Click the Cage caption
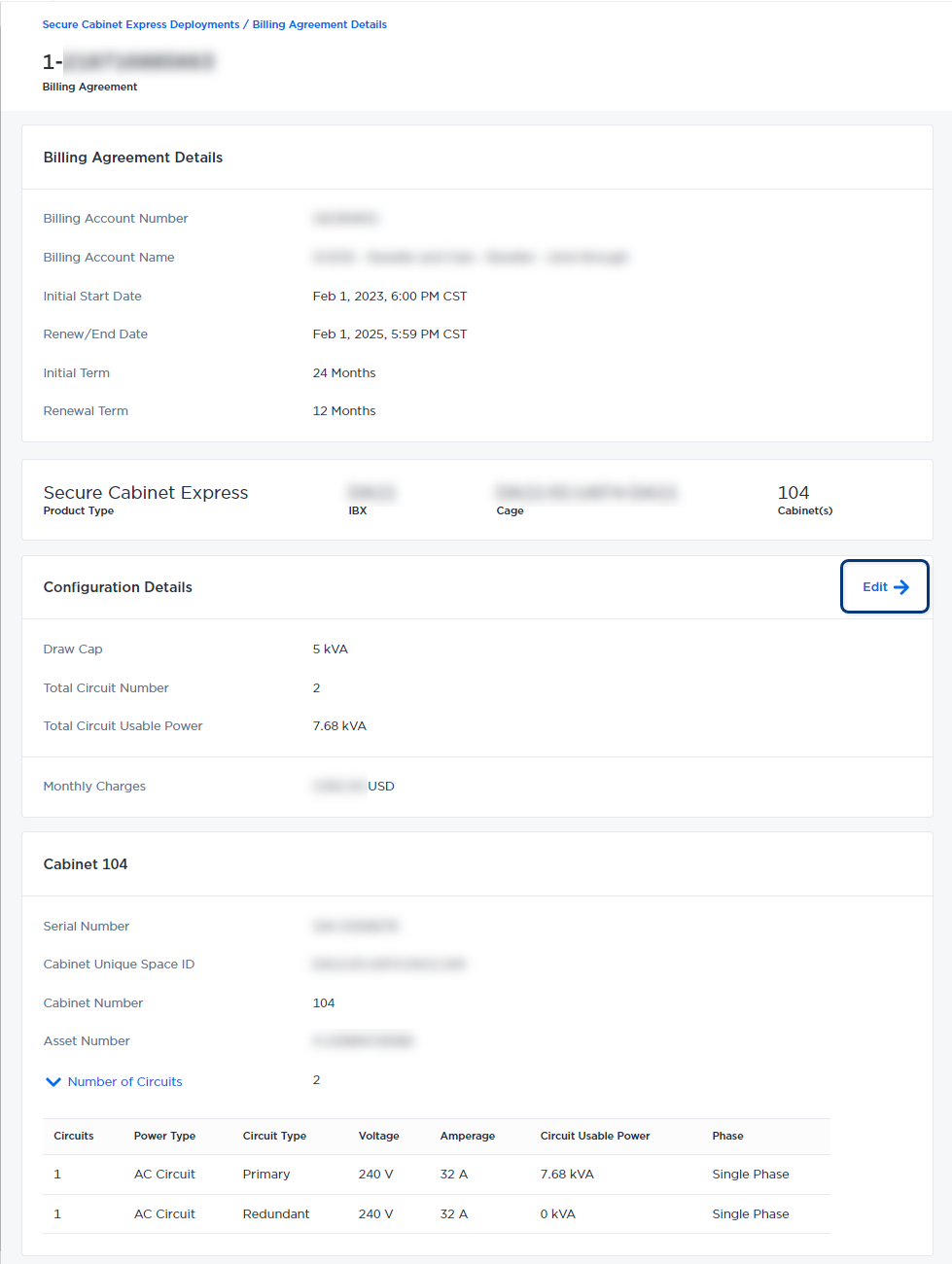 511,511
